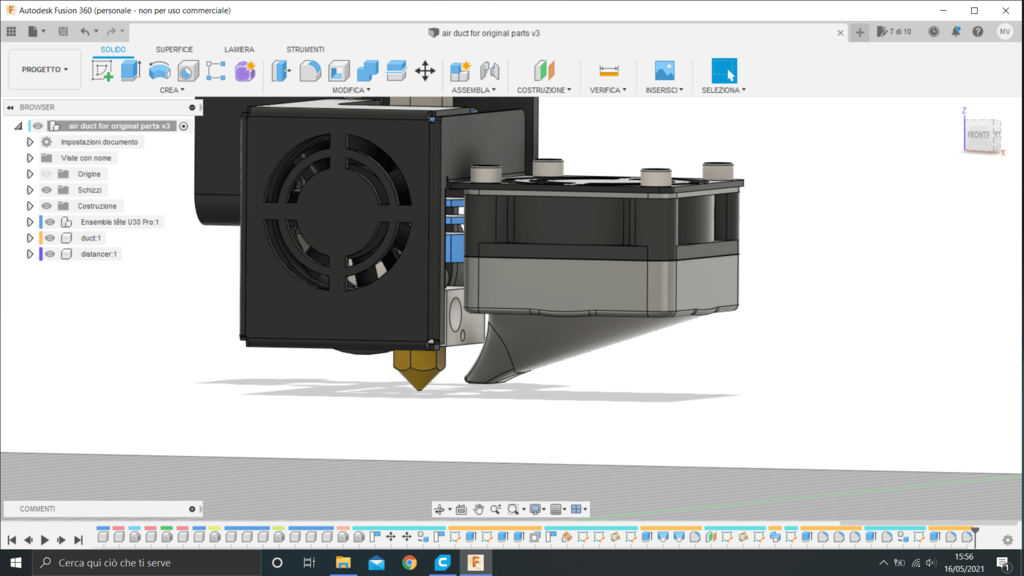The width and height of the screenshot is (1024, 576).
Task: Open the job status clock icon
Action: [x=934, y=31]
